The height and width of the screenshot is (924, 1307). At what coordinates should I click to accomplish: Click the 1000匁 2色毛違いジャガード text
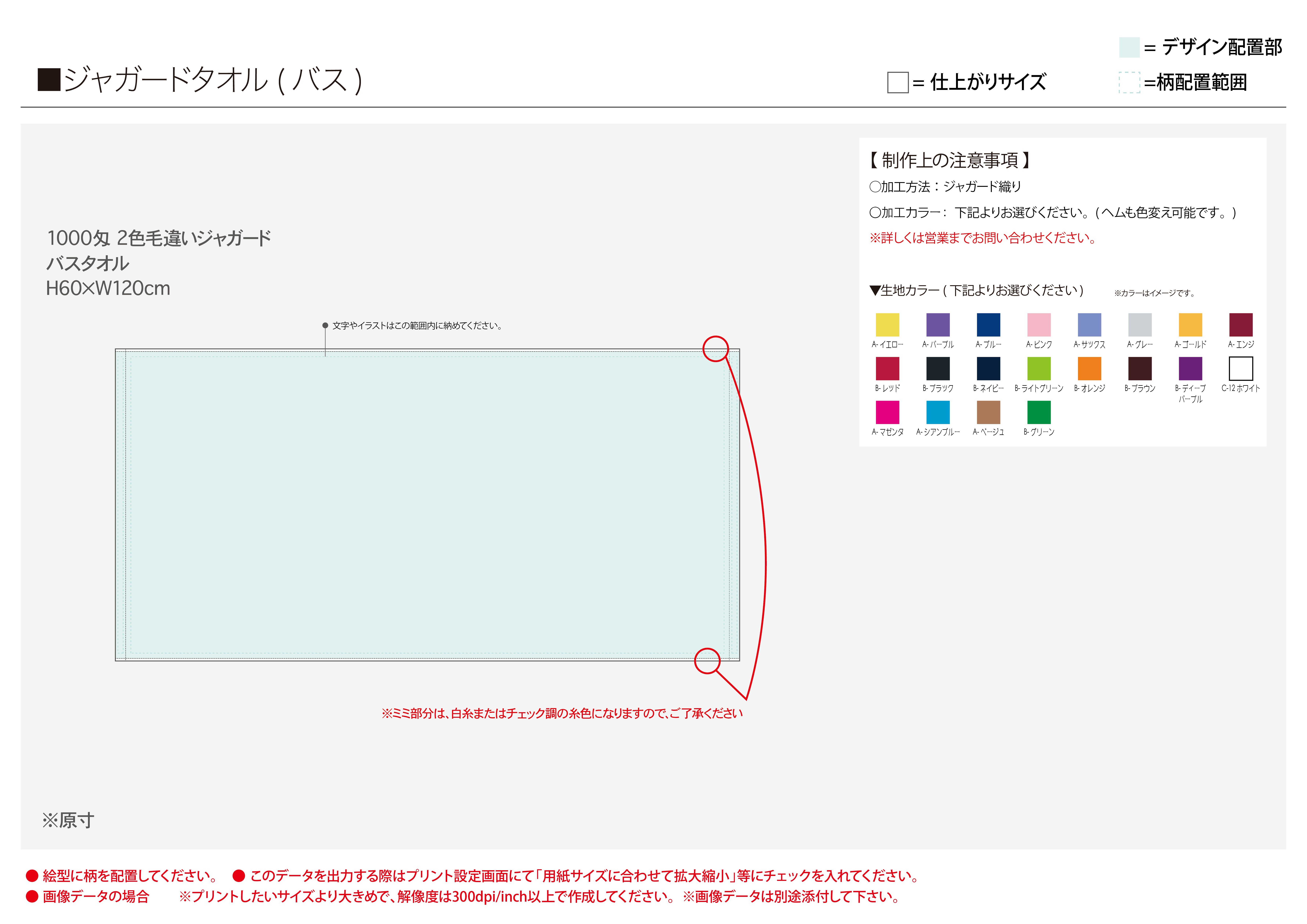159,238
